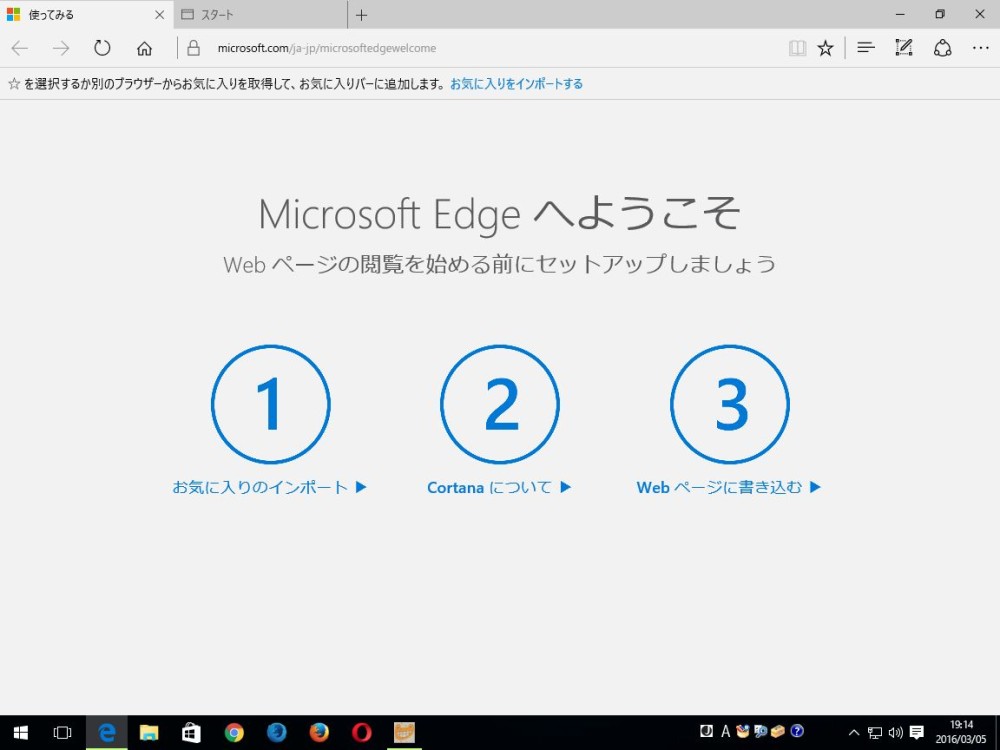Open Opera from the taskbar
This screenshot has height=750, width=1000.
click(362, 732)
